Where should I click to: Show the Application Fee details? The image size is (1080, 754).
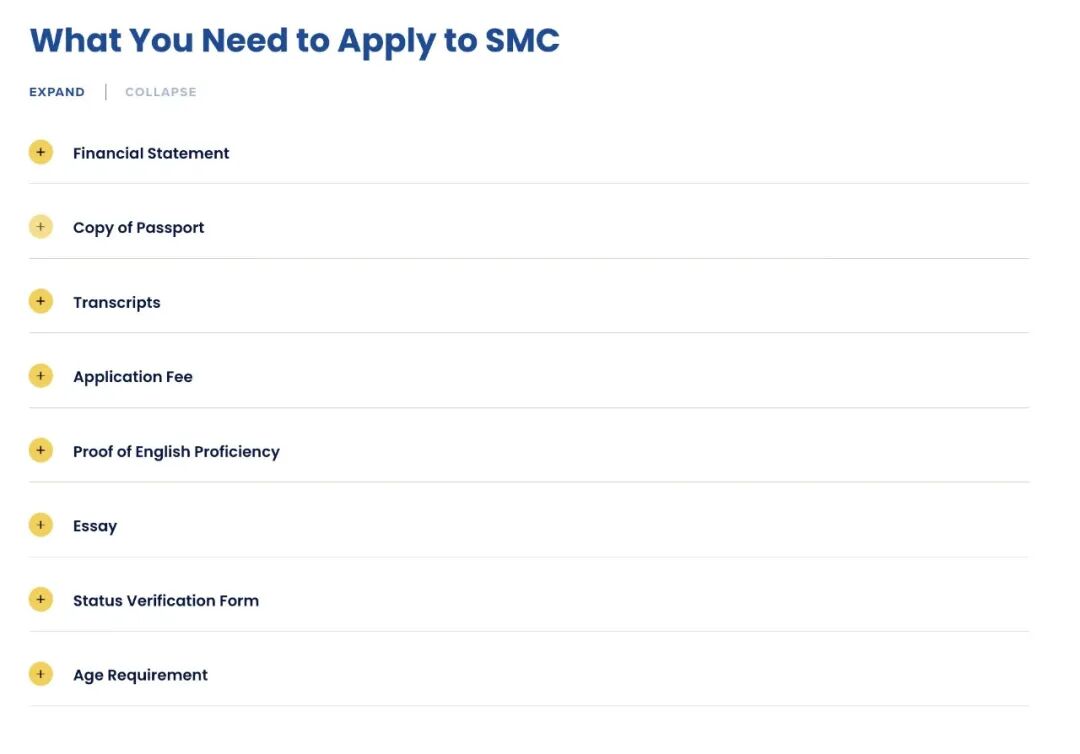[132, 377]
